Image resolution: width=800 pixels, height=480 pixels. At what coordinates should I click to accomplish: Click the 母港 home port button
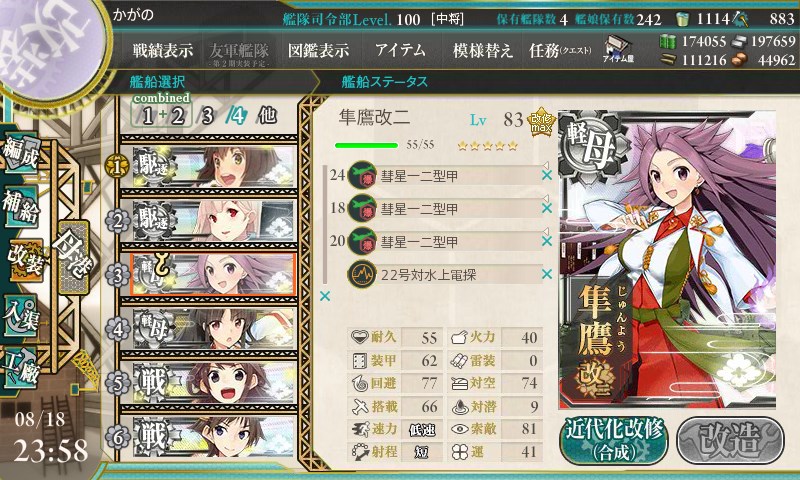coord(73,257)
